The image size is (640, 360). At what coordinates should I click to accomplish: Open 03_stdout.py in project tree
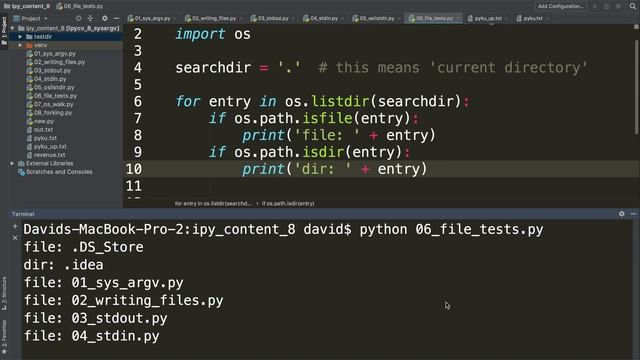(x=52, y=71)
